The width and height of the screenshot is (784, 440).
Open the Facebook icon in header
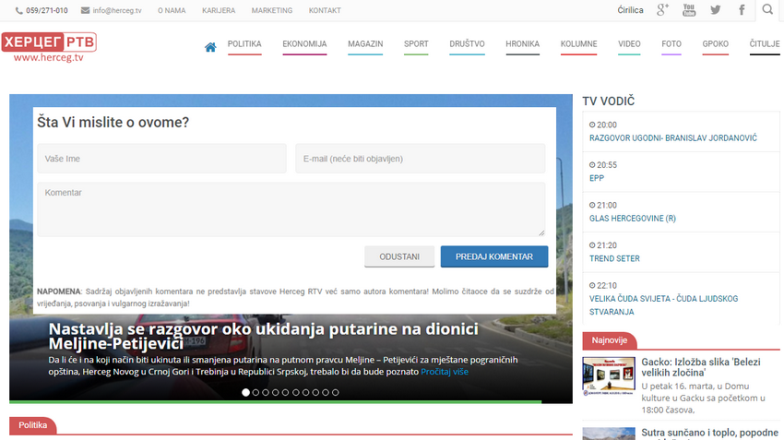[741, 10]
